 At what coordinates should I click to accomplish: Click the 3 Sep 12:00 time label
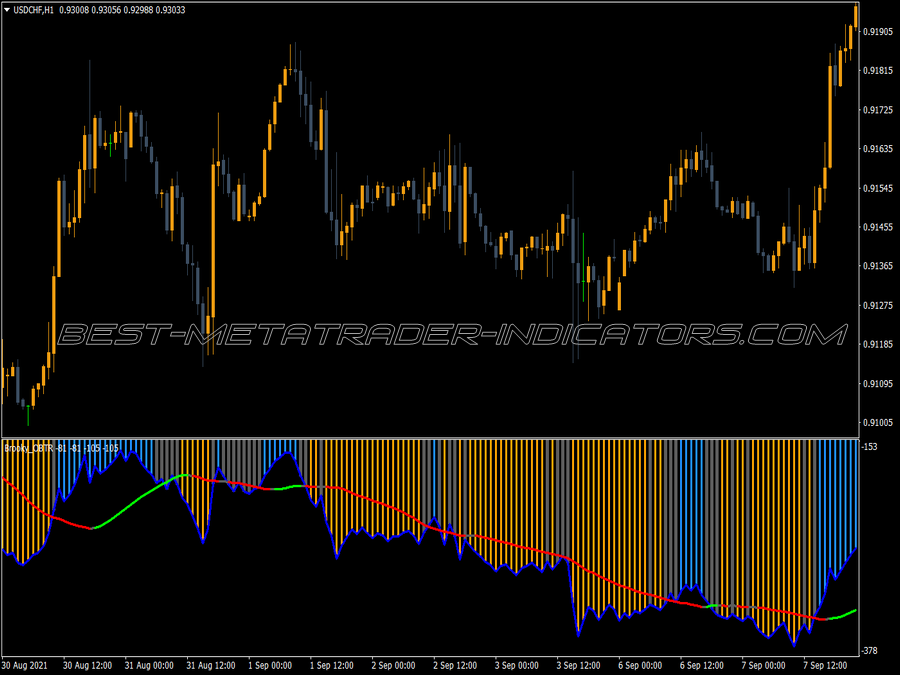(x=579, y=666)
